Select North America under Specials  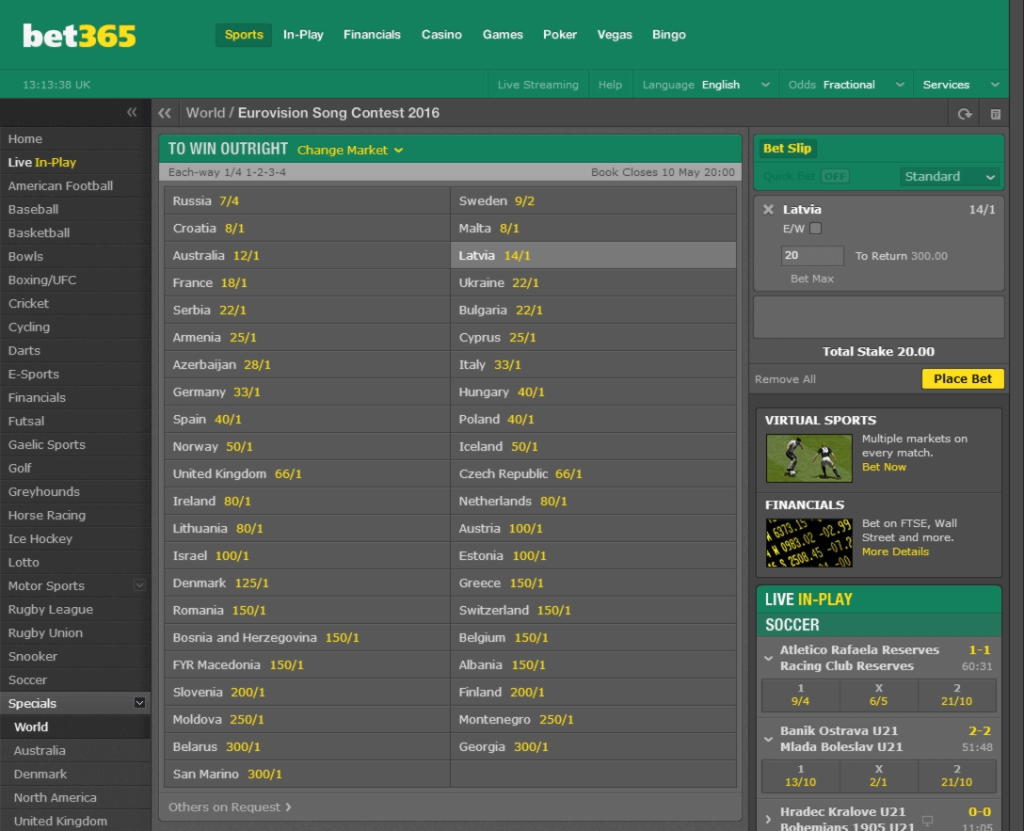pos(75,797)
